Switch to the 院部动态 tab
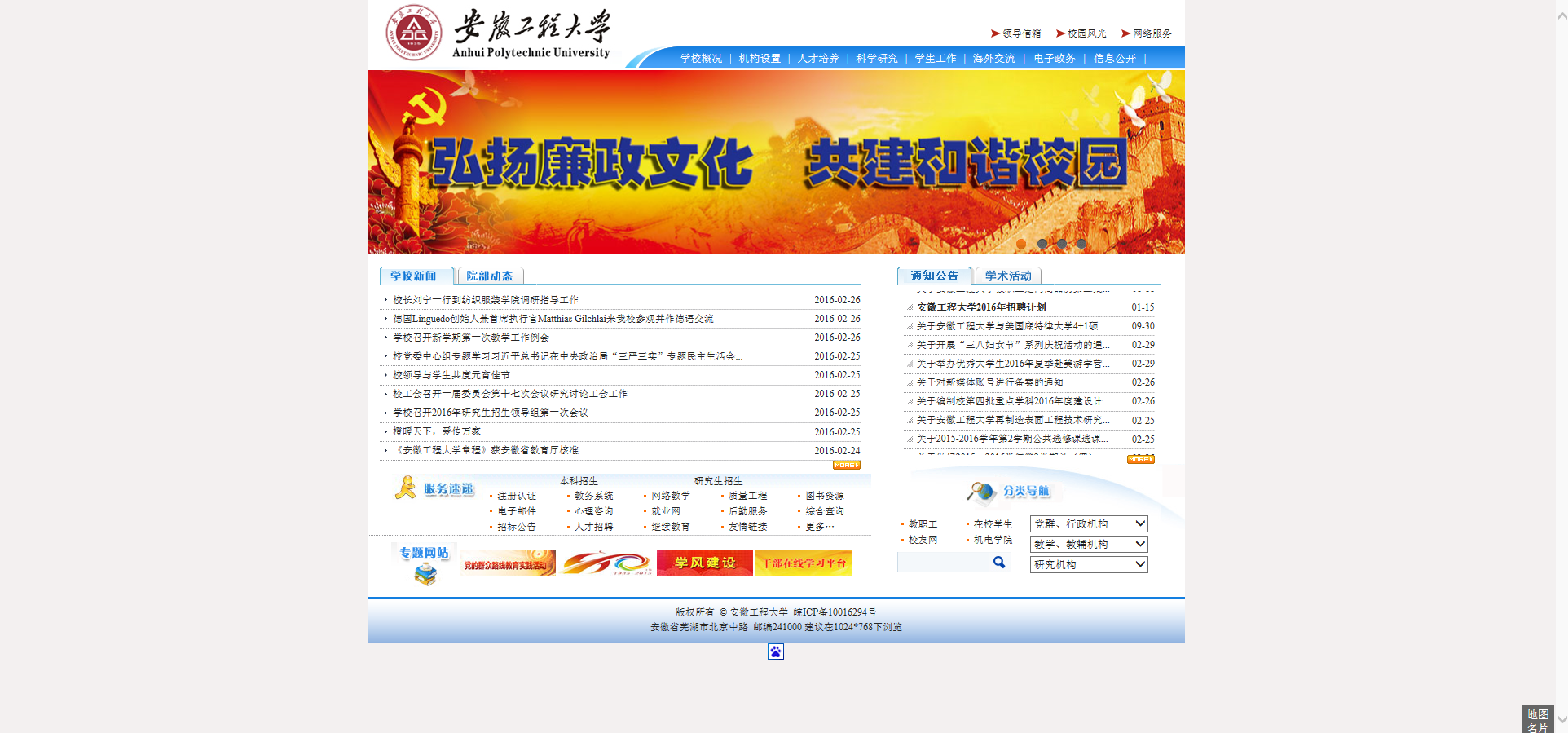1568x733 pixels. (490, 276)
